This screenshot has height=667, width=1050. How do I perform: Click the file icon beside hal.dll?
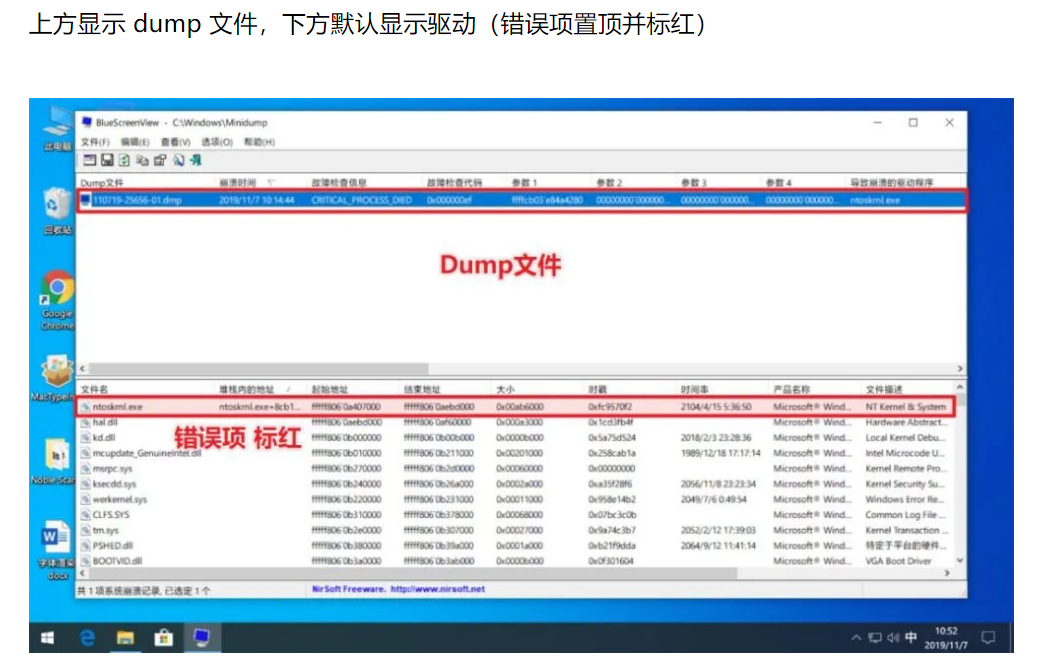tap(86, 423)
